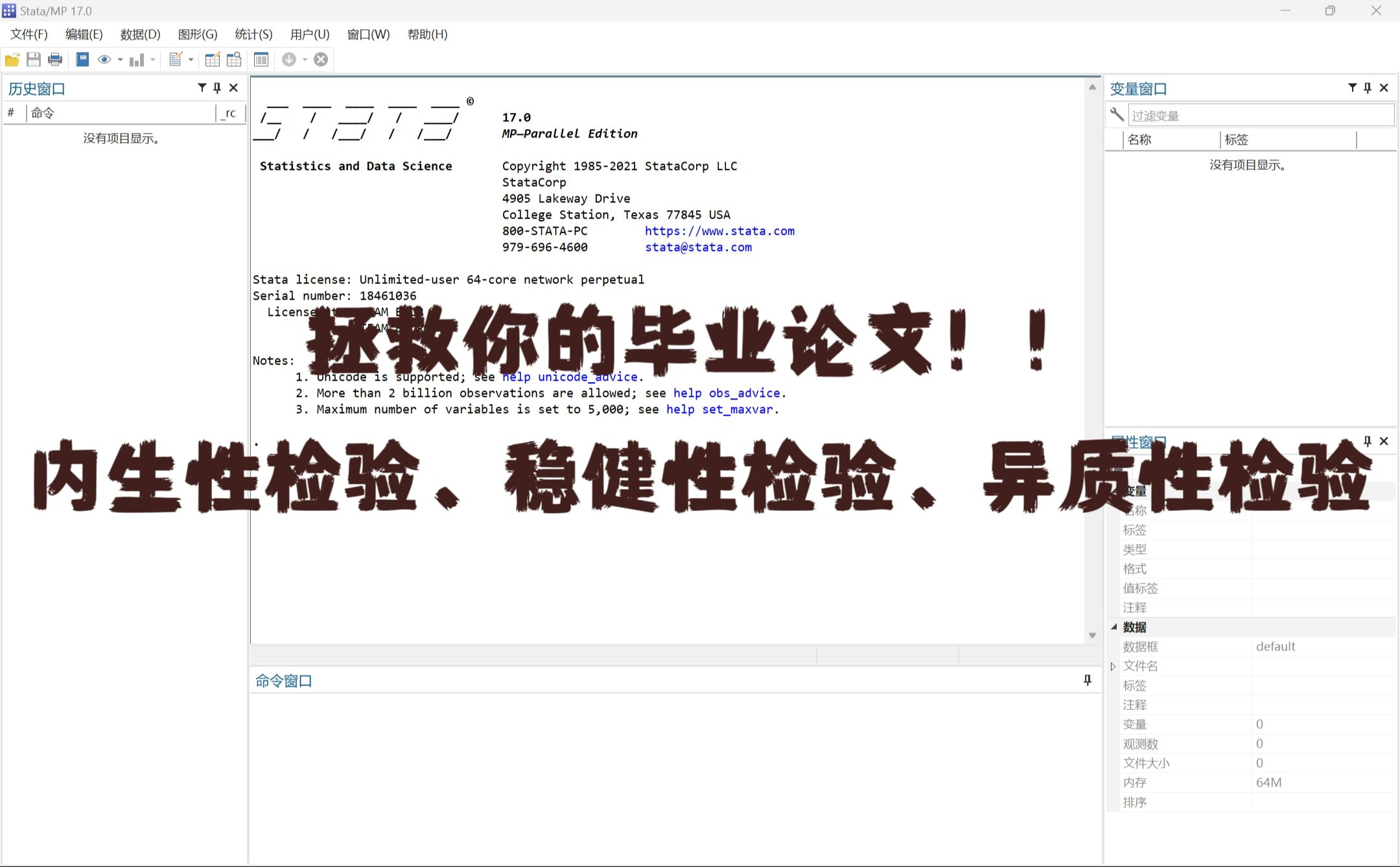
Task: Open the Variables Manager icon
Action: (x=261, y=60)
